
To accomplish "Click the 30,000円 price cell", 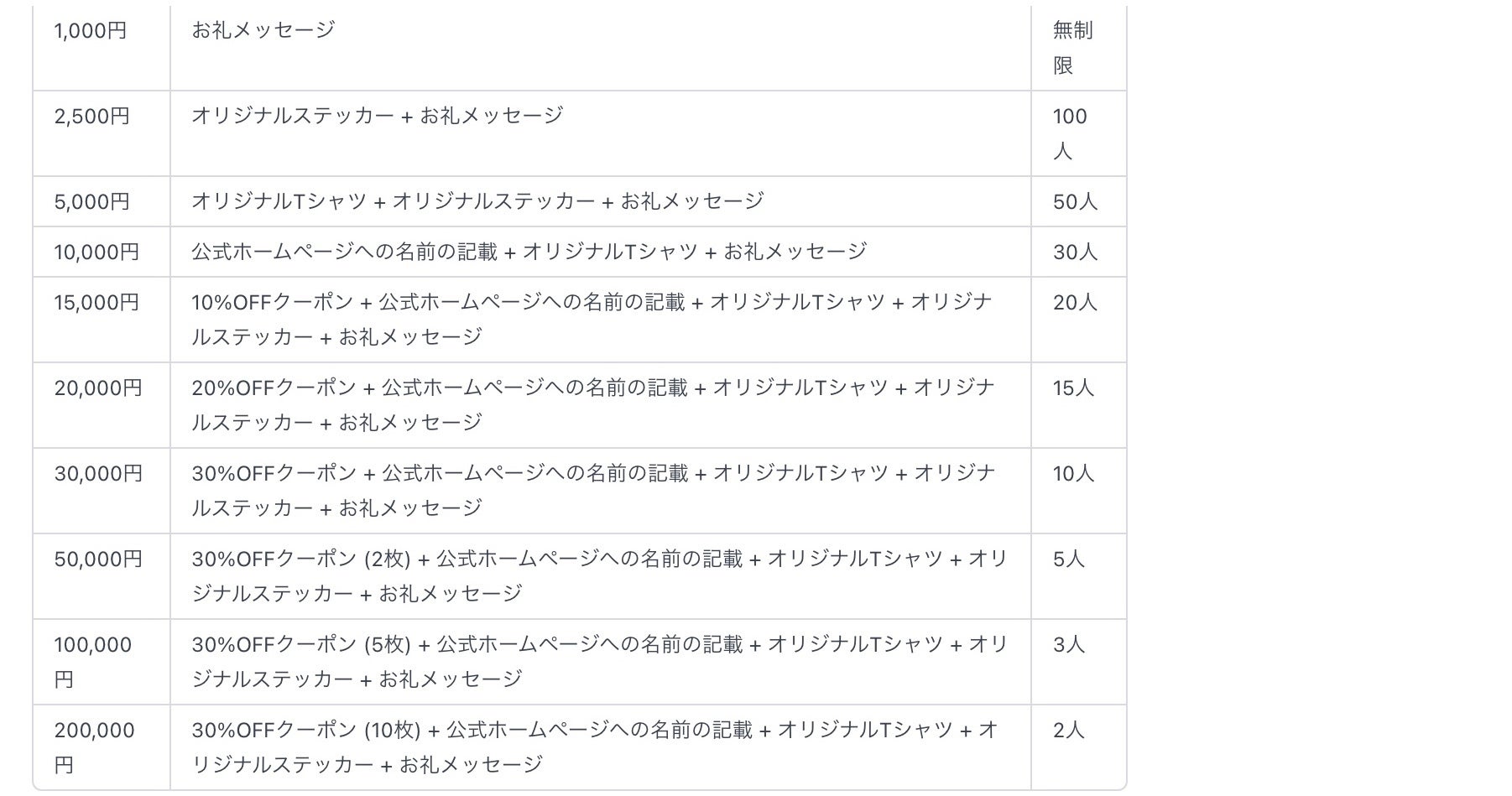I will (x=98, y=474).
